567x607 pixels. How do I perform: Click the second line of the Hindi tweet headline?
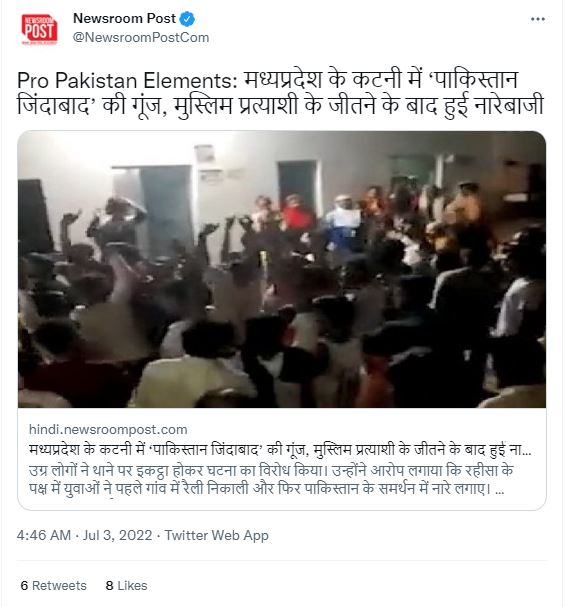280,105
